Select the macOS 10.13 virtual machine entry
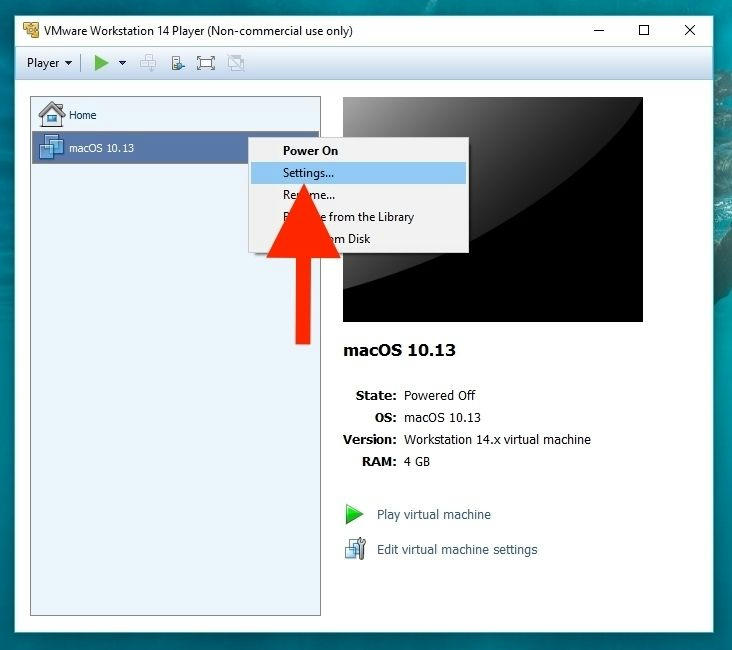Image resolution: width=732 pixels, height=650 pixels. click(100, 148)
